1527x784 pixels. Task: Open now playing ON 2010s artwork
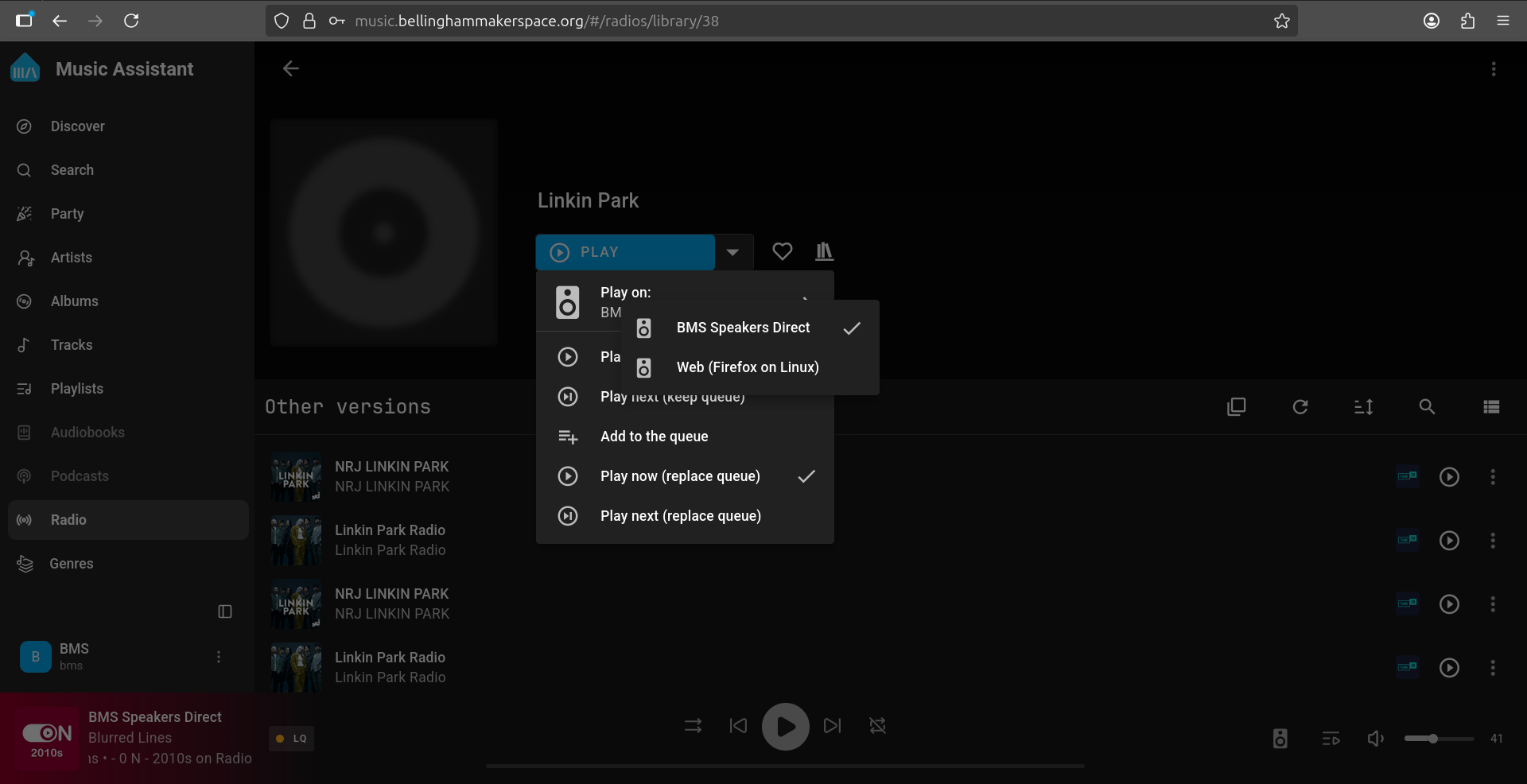[47, 739]
